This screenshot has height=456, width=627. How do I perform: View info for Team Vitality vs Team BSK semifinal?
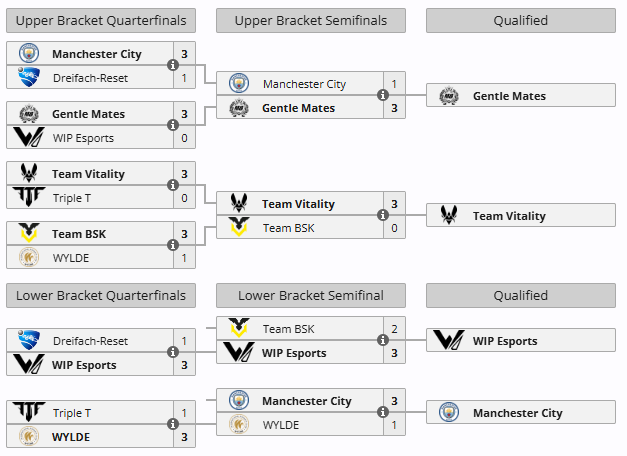pyautogui.click(x=383, y=216)
